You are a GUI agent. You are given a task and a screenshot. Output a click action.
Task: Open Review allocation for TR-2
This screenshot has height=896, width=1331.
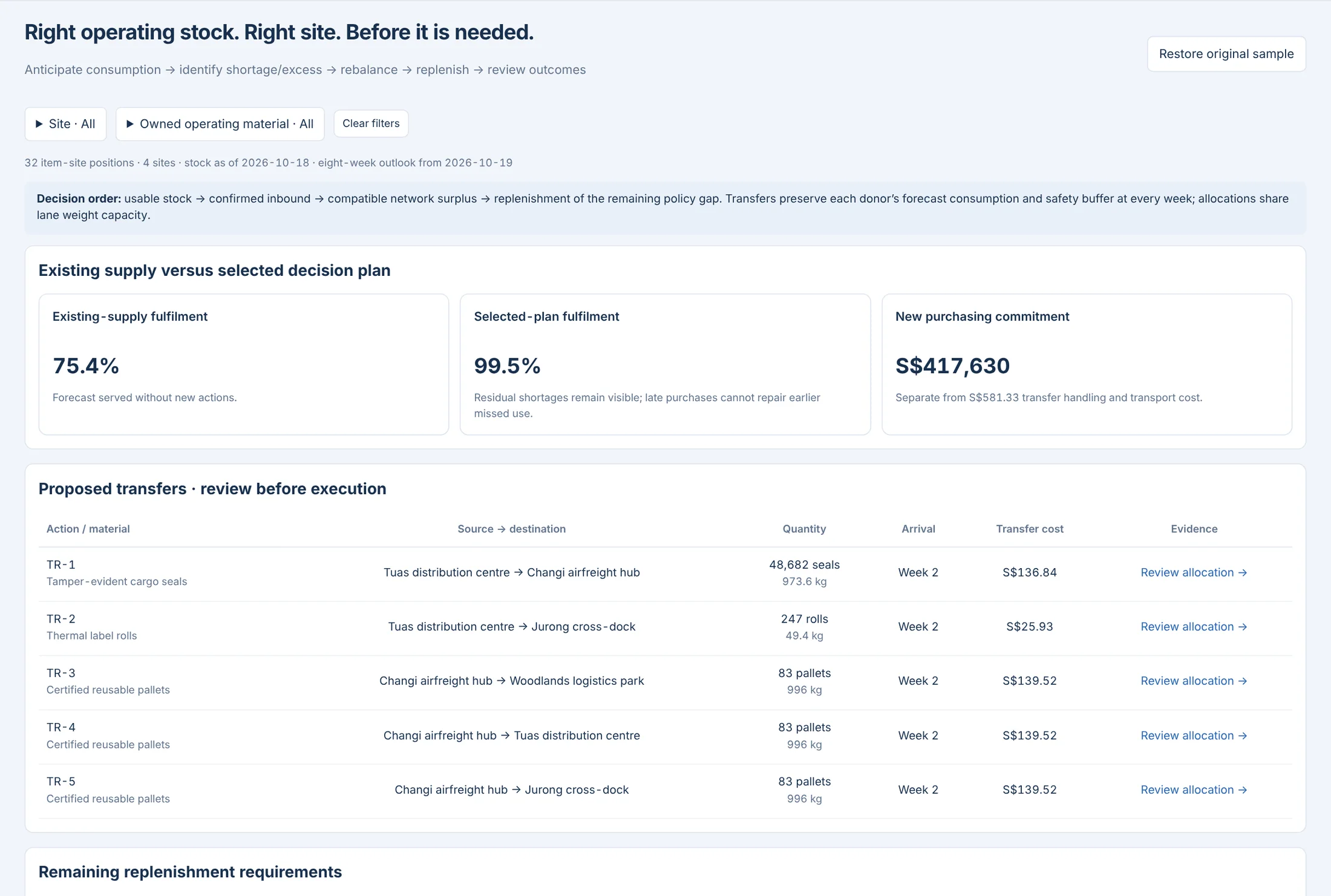point(1194,627)
